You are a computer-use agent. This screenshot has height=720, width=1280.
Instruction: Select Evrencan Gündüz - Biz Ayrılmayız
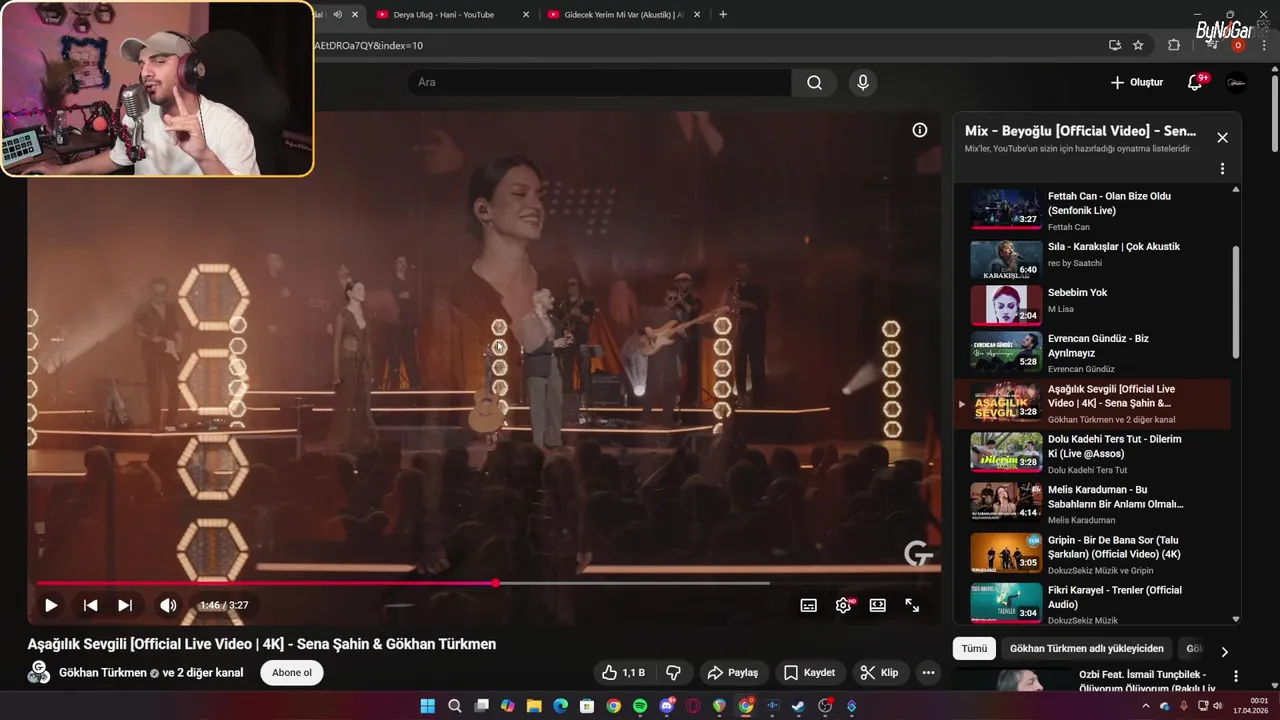coord(1092,352)
